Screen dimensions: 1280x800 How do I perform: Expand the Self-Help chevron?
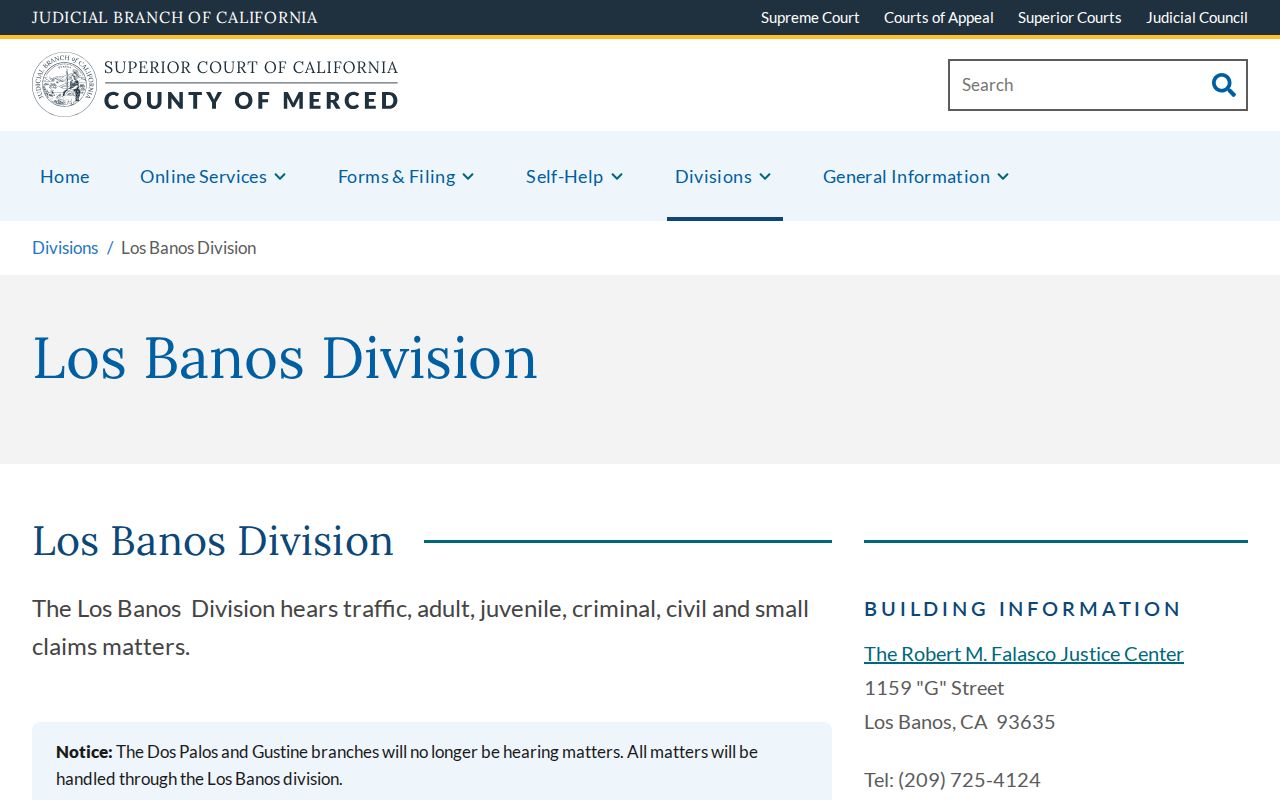[617, 177]
